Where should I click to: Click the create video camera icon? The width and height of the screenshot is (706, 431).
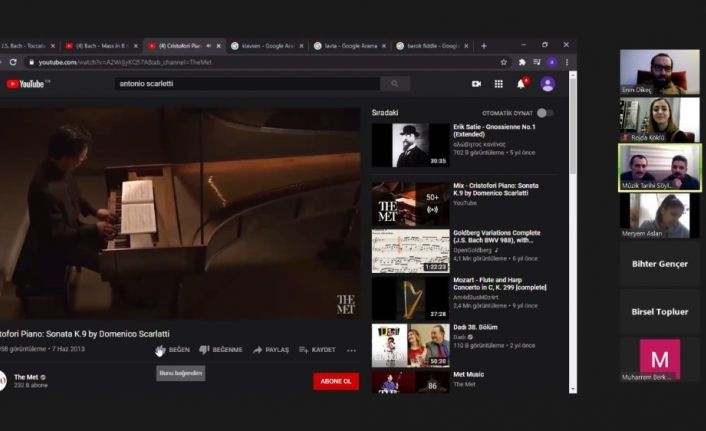click(476, 84)
